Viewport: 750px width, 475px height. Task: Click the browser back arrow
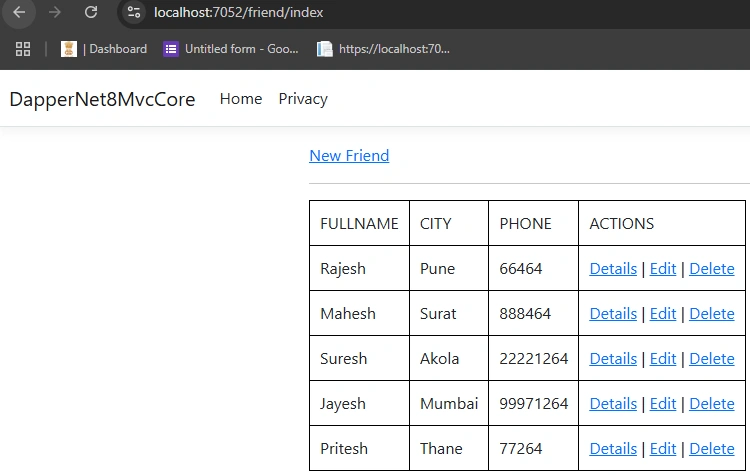(x=19, y=12)
